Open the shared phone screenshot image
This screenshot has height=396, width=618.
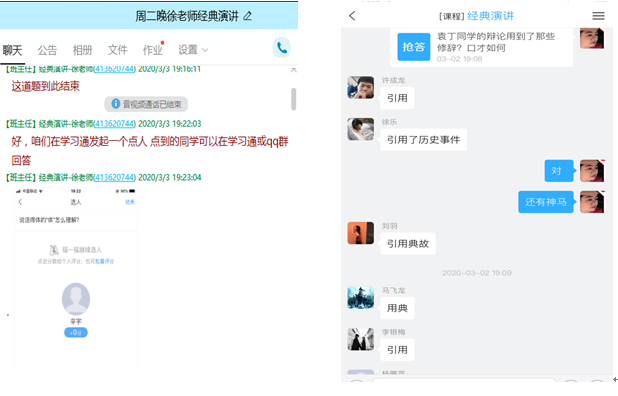[76, 278]
